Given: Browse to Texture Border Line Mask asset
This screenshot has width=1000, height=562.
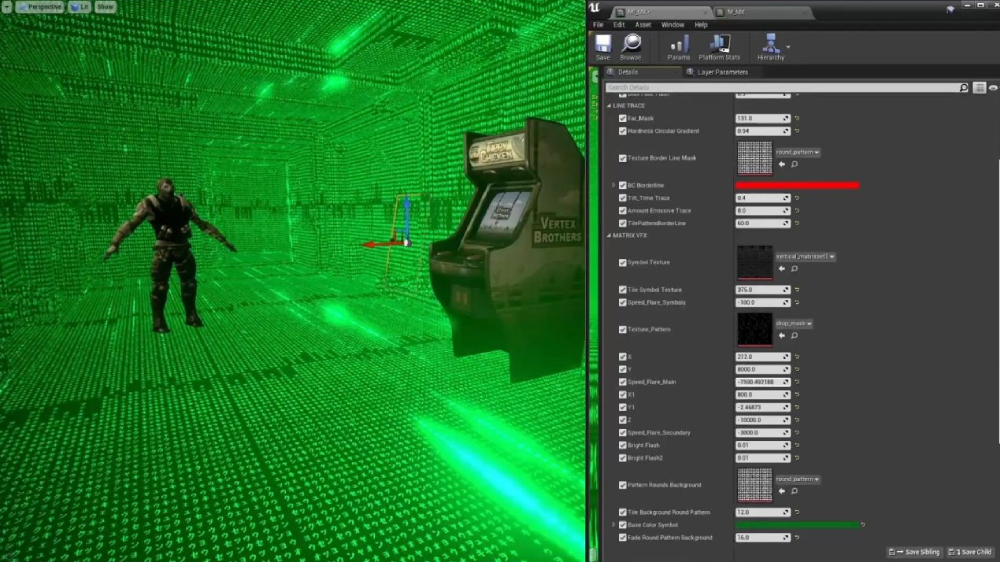Looking at the screenshot, I should tap(795, 165).
